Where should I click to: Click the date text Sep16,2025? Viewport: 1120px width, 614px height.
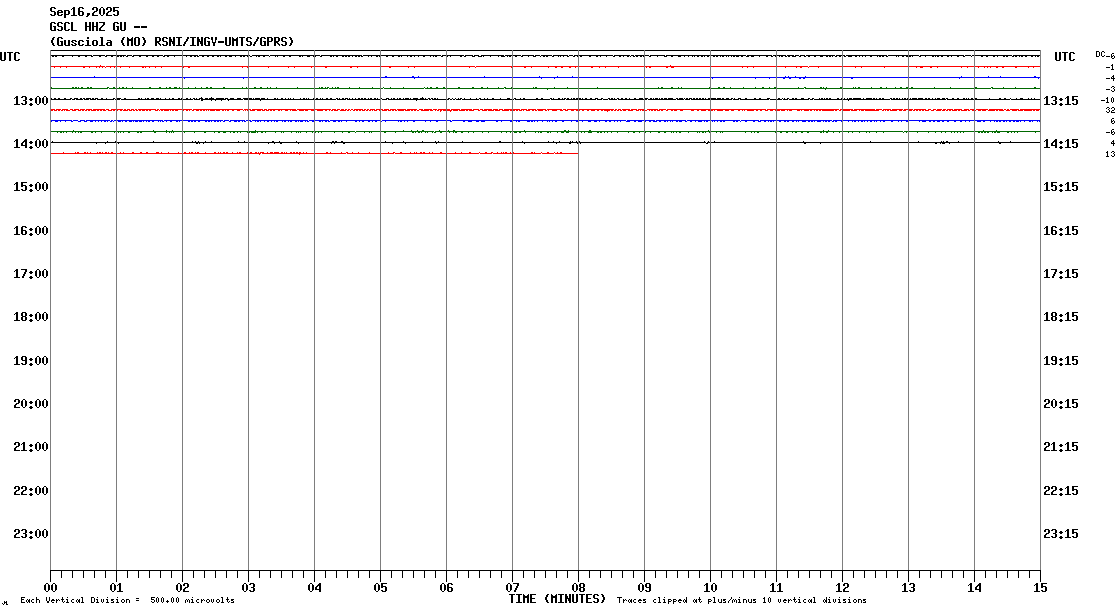pyautogui.click(x=84, y=12)
